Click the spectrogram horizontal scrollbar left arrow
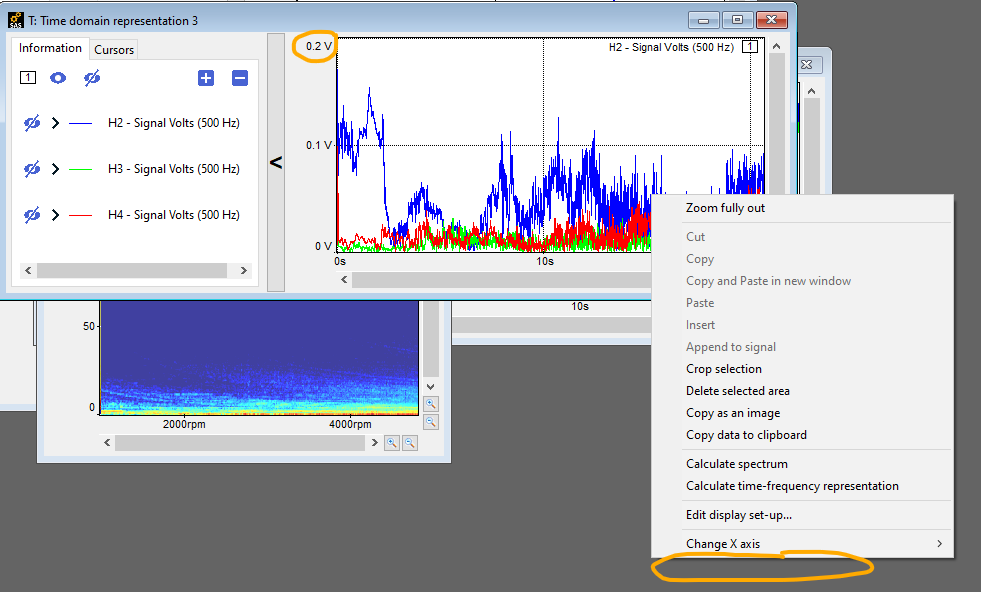The height and width of the screenshot is (592, 981). [108, 442]
